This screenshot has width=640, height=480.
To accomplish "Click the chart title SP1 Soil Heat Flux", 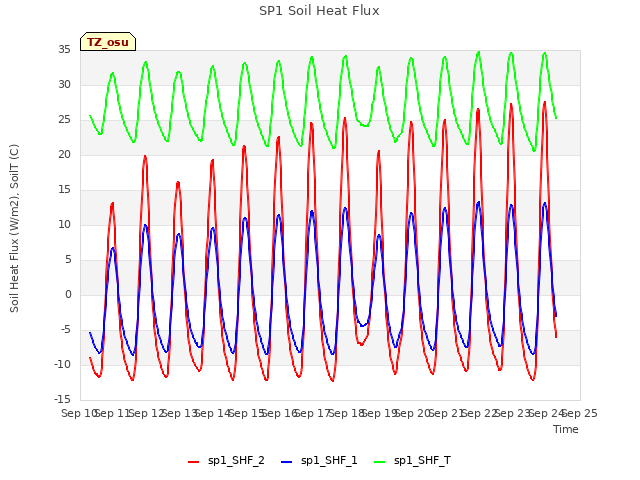I will [x=319, y=11].
